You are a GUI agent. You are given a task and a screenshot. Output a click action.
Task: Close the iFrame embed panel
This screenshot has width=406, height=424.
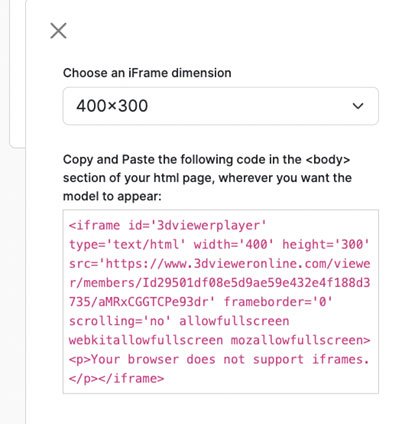[58, 31]
